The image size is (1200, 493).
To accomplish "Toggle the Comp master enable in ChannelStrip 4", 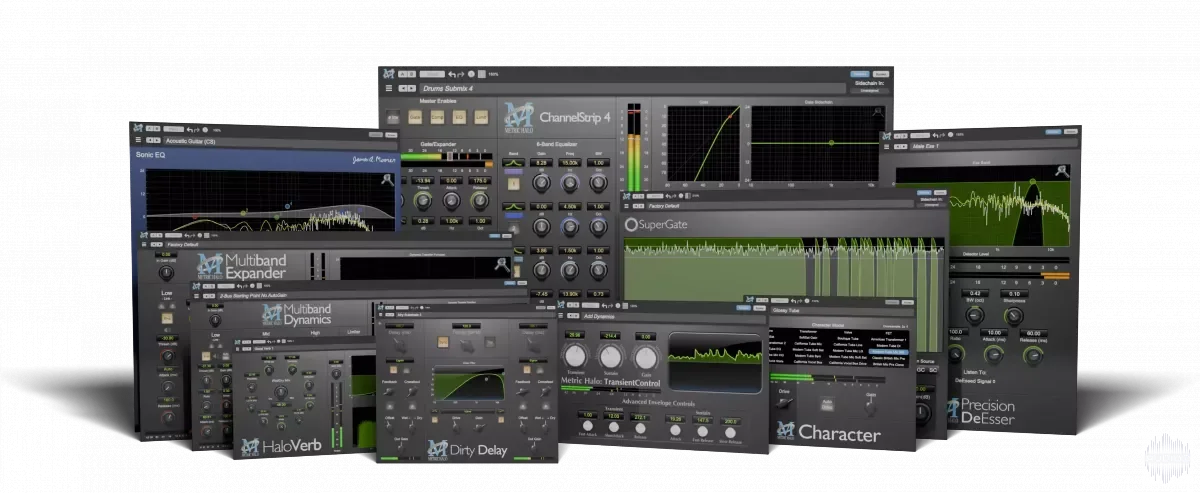I will point(437,117).
